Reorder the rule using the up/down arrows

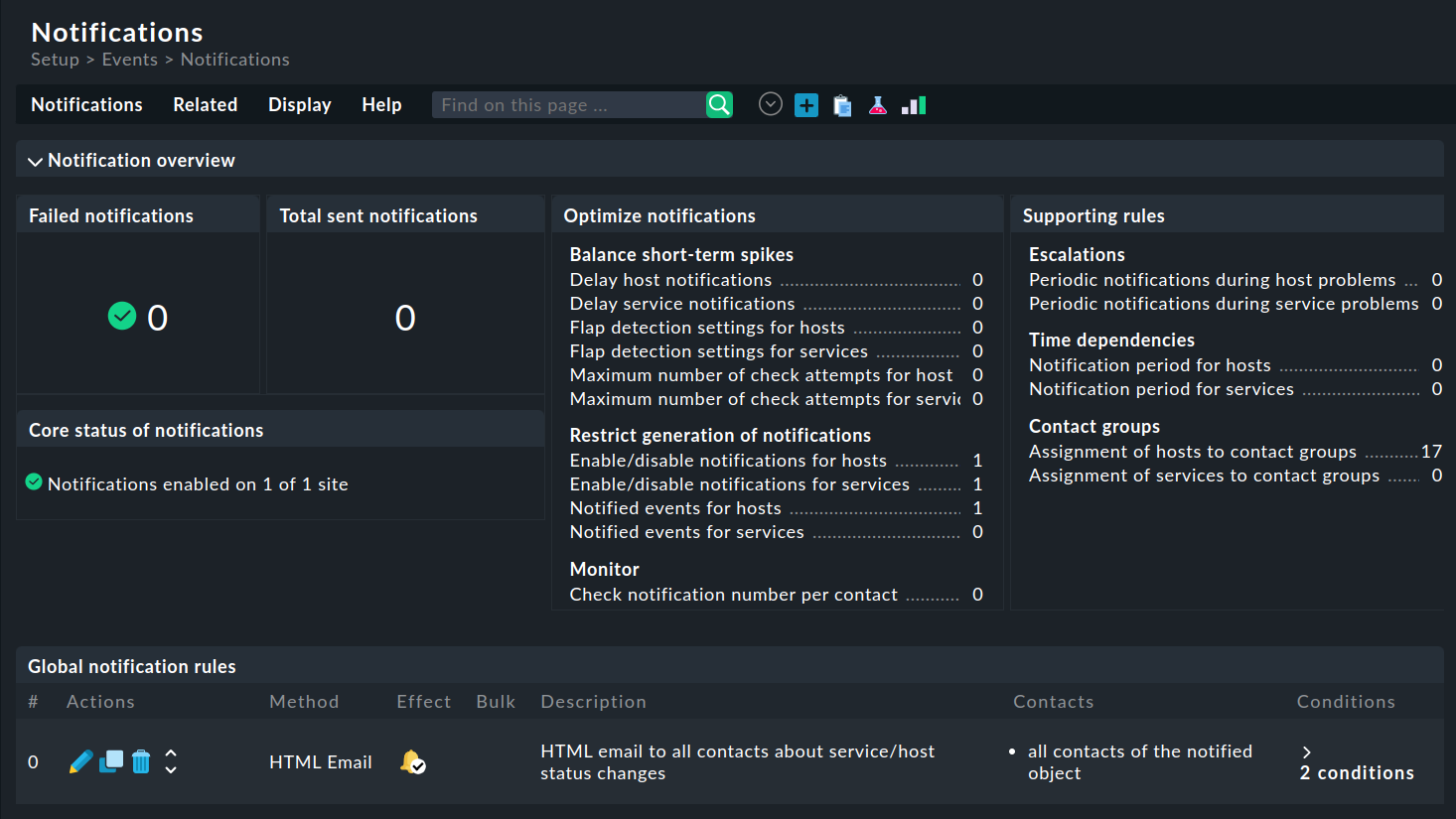[170, 761]
